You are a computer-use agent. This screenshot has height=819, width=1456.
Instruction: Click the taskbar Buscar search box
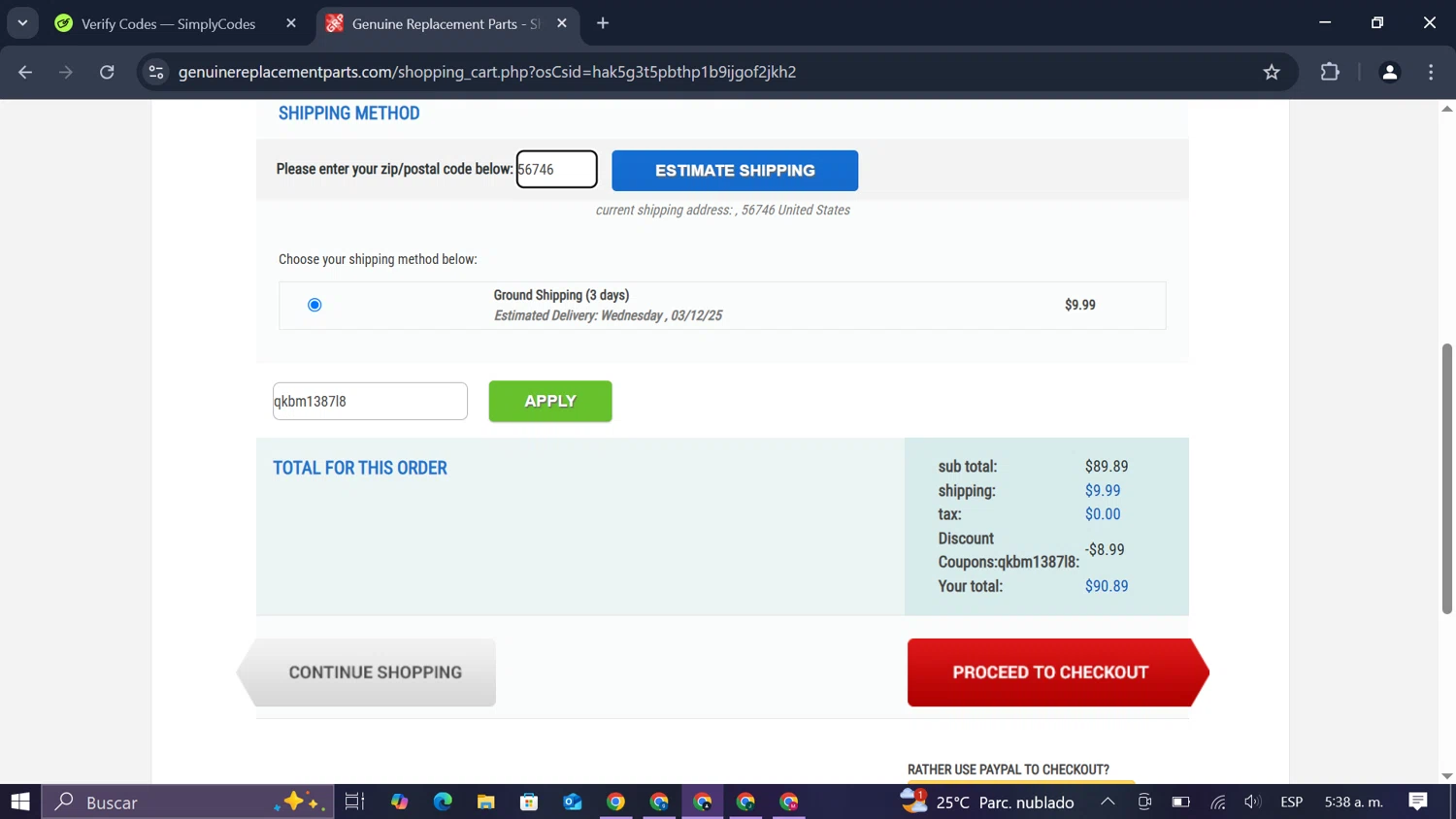point(187,802)
